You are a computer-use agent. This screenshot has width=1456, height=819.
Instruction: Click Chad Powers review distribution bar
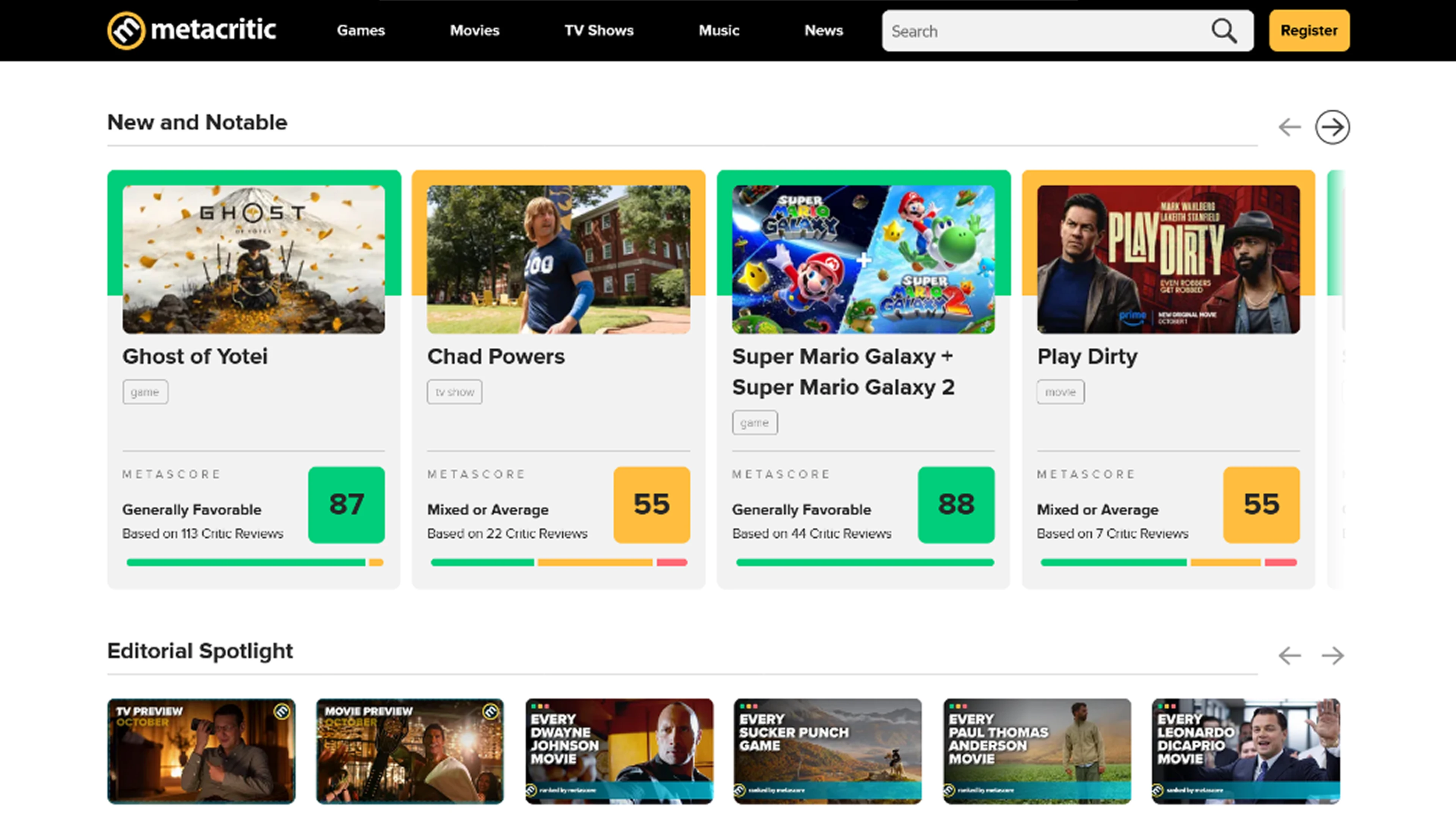point(559,562)
